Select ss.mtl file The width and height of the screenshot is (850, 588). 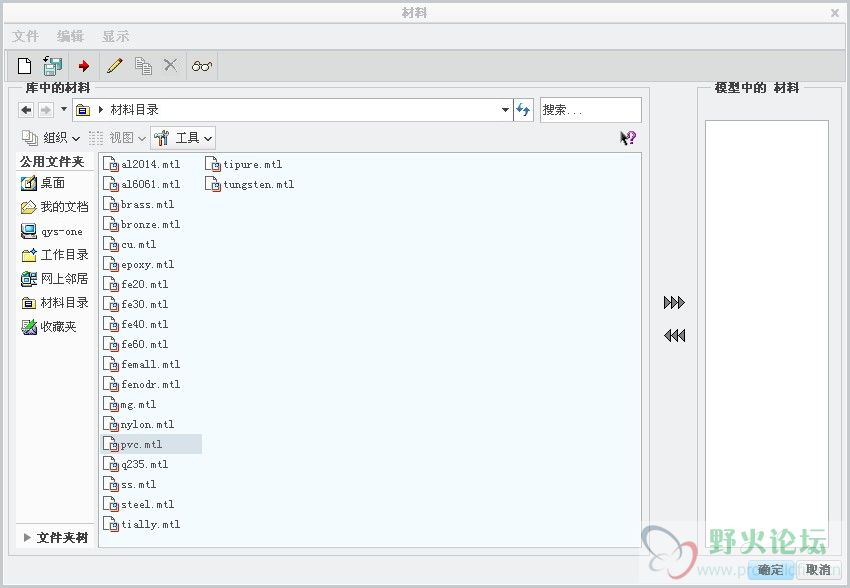130,484
